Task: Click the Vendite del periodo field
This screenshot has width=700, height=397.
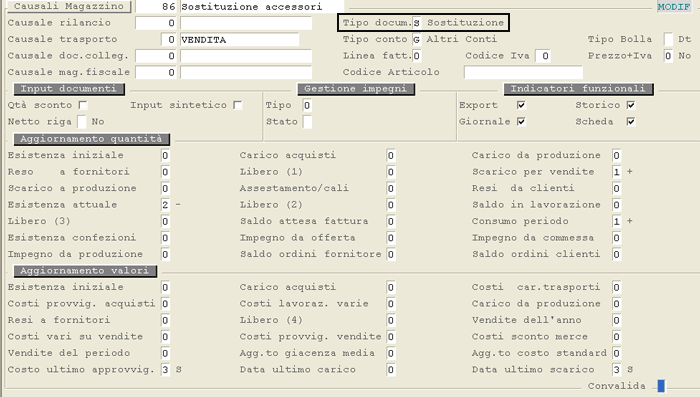Action: pos(165,353)
